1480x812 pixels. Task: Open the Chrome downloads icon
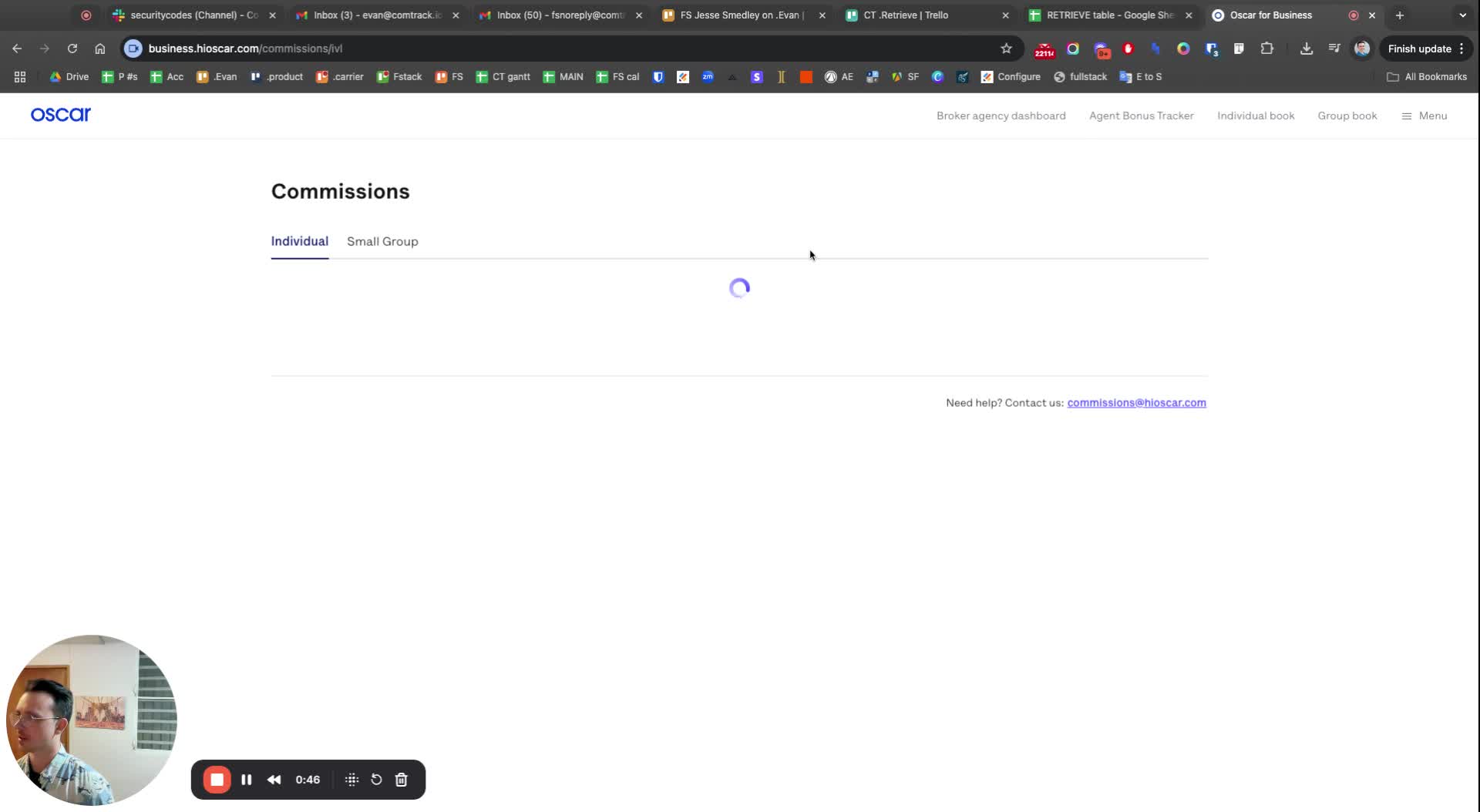tap(1307, 49)
